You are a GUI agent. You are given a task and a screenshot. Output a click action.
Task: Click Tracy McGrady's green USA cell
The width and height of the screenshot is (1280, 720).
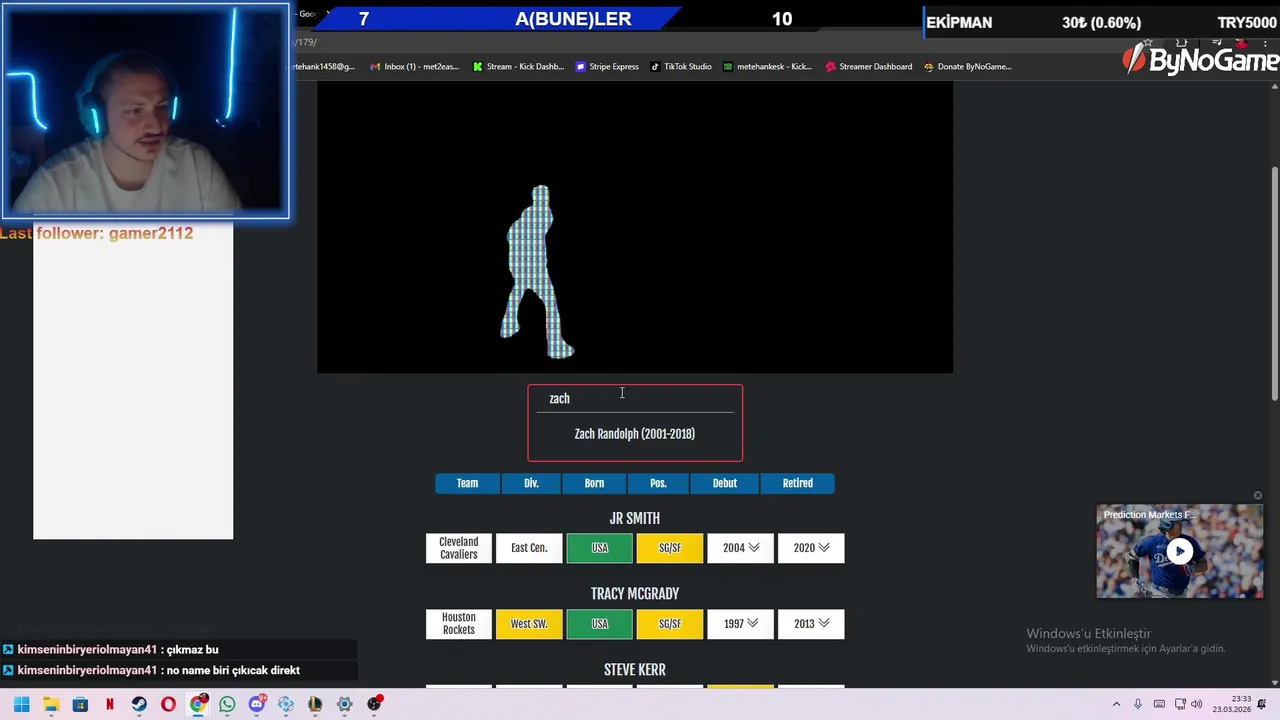point(600,624)
